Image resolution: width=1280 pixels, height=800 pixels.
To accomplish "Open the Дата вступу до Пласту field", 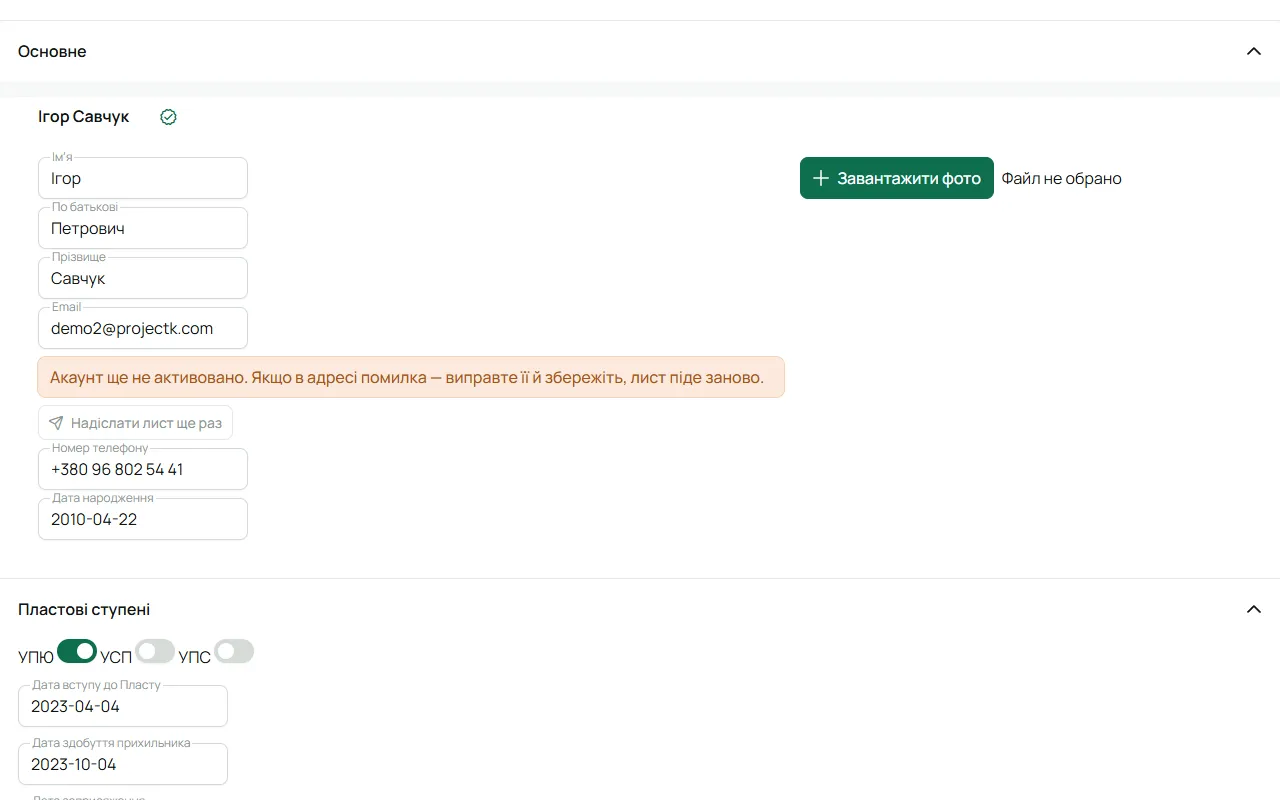I will click(123, 706).
